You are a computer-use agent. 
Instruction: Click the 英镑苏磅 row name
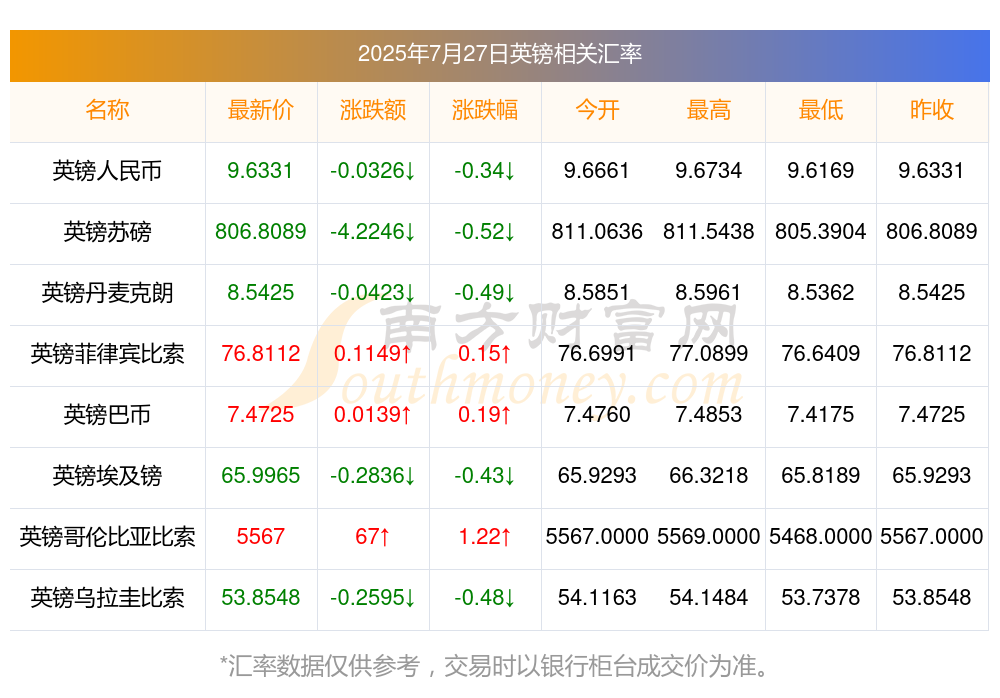pos(107,232)
